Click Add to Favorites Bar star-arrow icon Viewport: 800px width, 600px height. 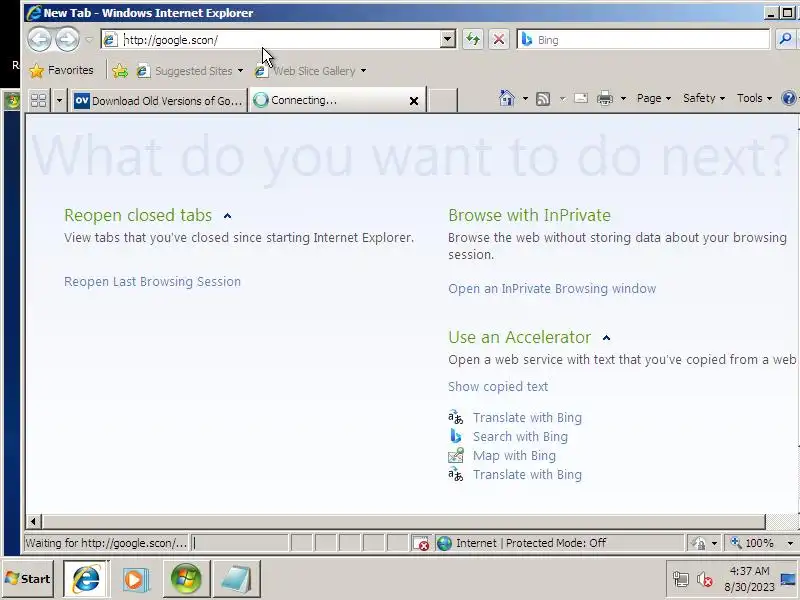click(120, 71)
